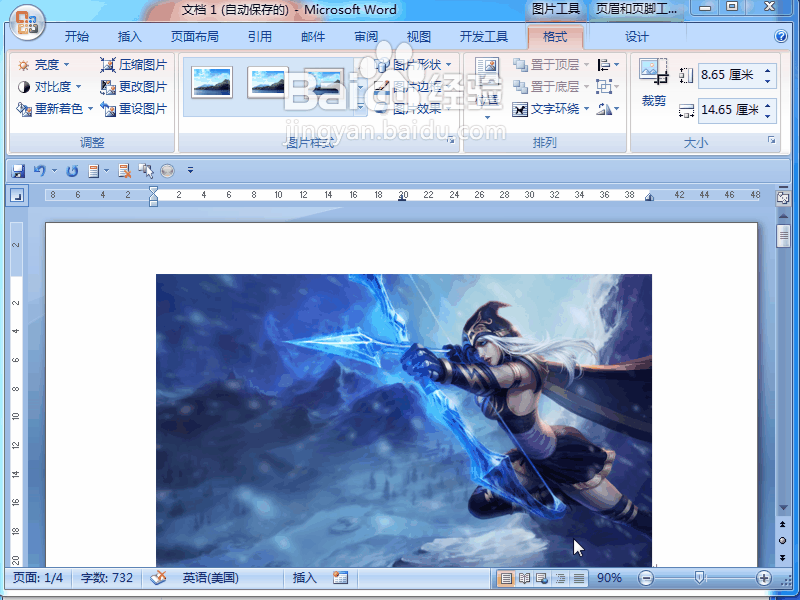Click the page with red X icon

pyautogui.click(x=124, y=171)
